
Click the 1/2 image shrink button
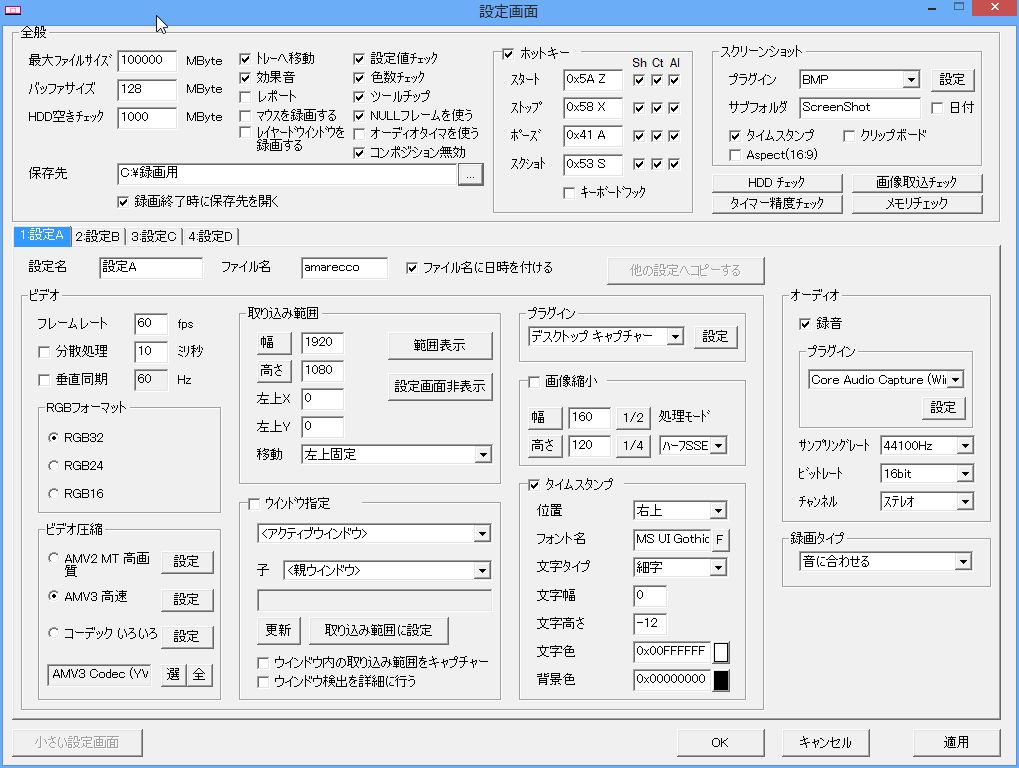(x=633, y=417)
